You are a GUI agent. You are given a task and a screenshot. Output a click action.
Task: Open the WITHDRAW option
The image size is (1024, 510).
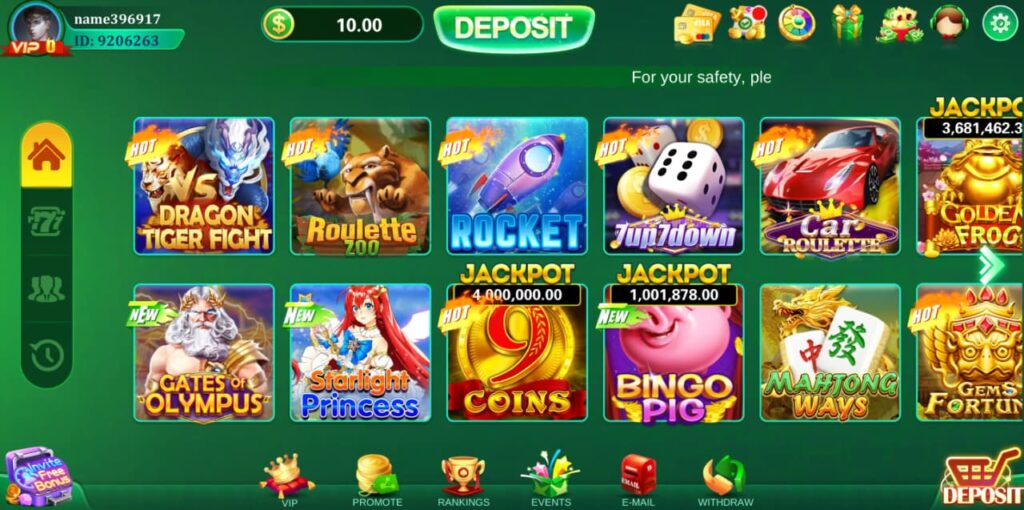point(725,482)
